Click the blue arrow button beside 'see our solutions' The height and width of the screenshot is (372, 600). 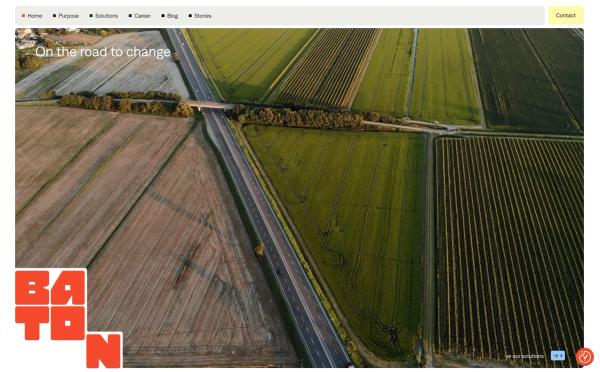point(558,356)
